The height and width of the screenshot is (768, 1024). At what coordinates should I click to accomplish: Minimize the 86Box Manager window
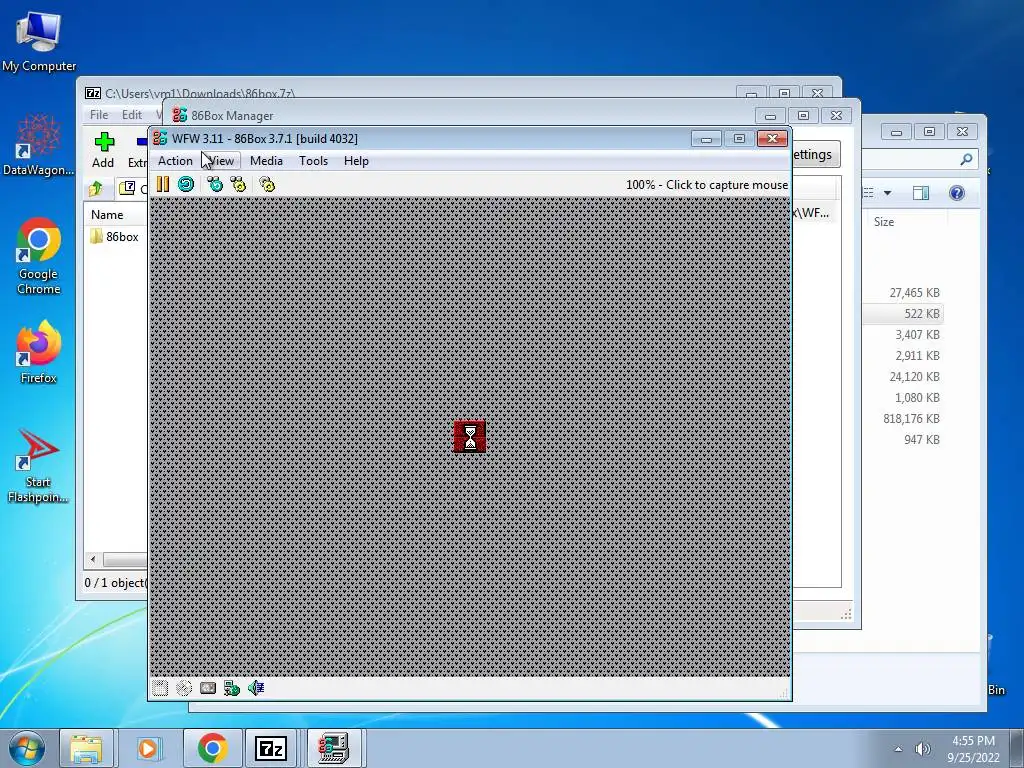tap(771, 116)
